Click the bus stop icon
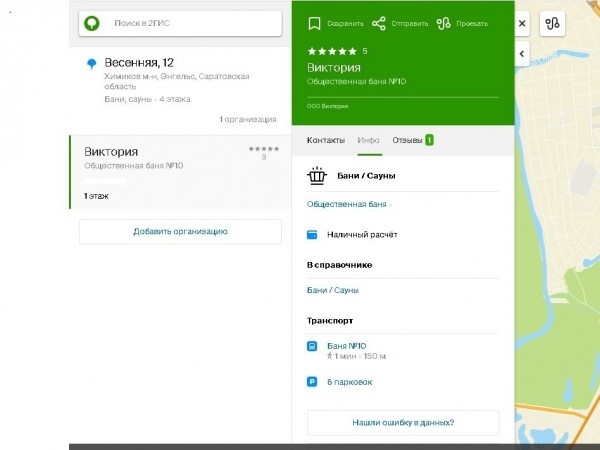This screenshot has height=450, width=600. (x=312, y=346)
